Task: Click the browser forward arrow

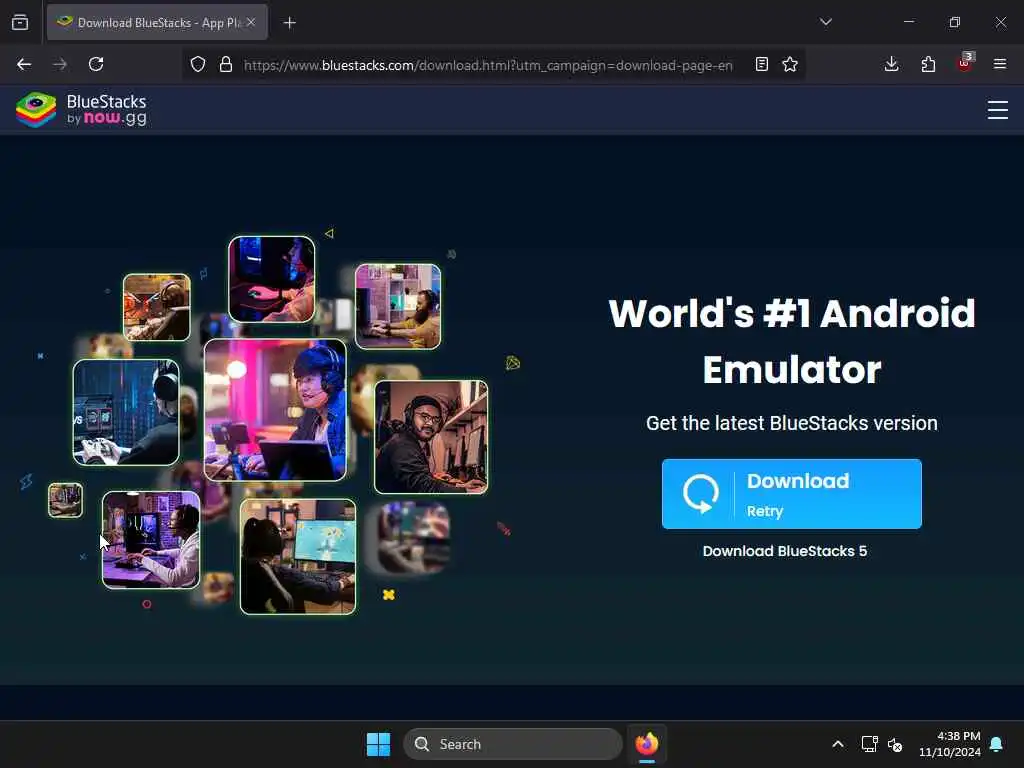Action: (x=60, y=64)
